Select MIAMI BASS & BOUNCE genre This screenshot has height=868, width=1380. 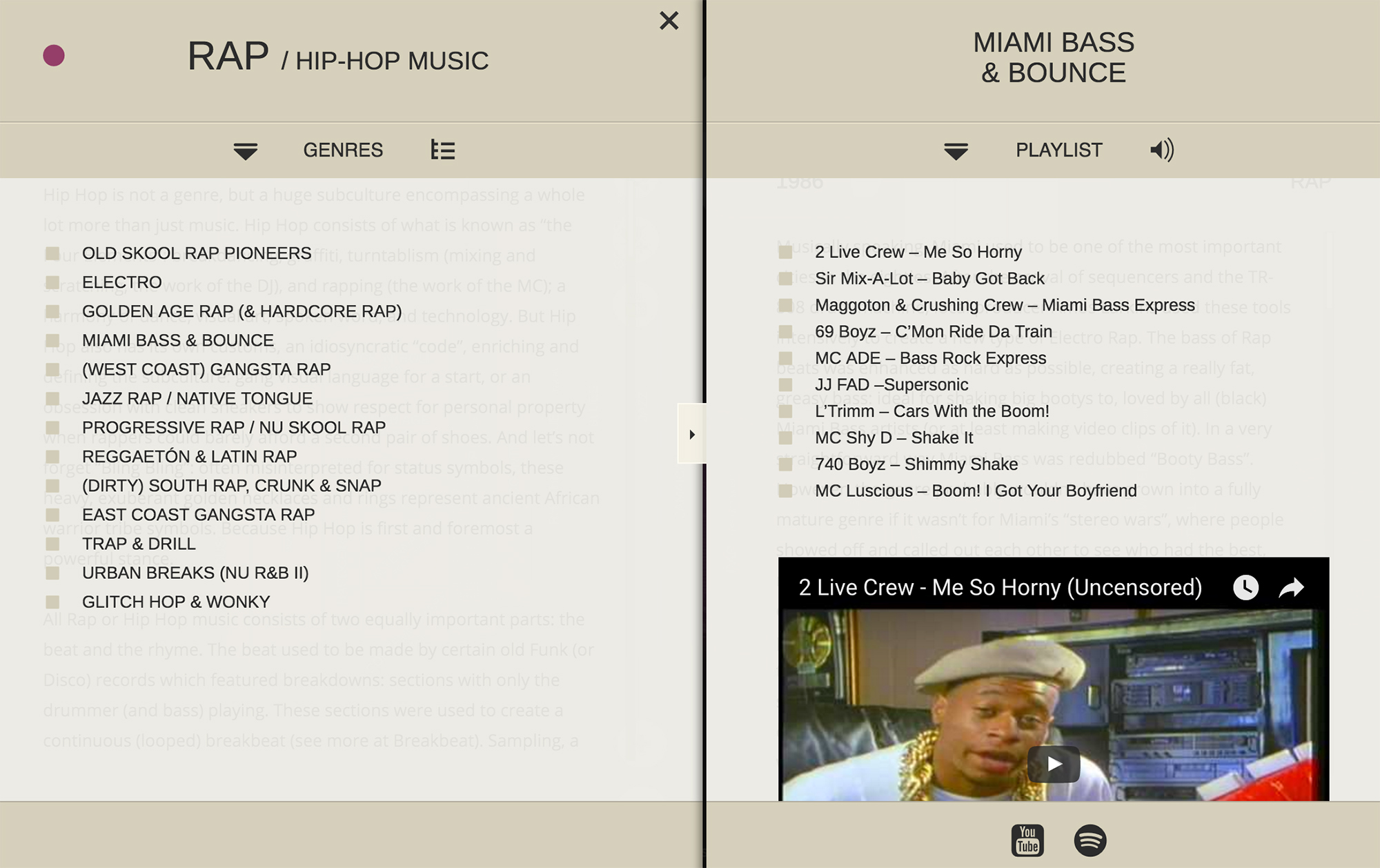click(178, 340)
